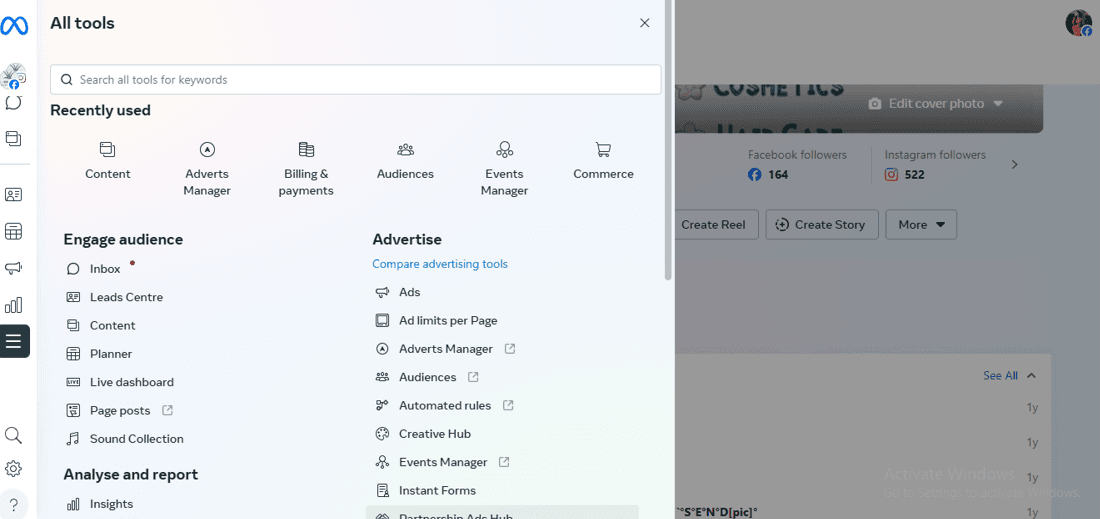The height and width of the screenshot is (519, 1100).
Task: Open Creative Hub
Action: point(422,434)
